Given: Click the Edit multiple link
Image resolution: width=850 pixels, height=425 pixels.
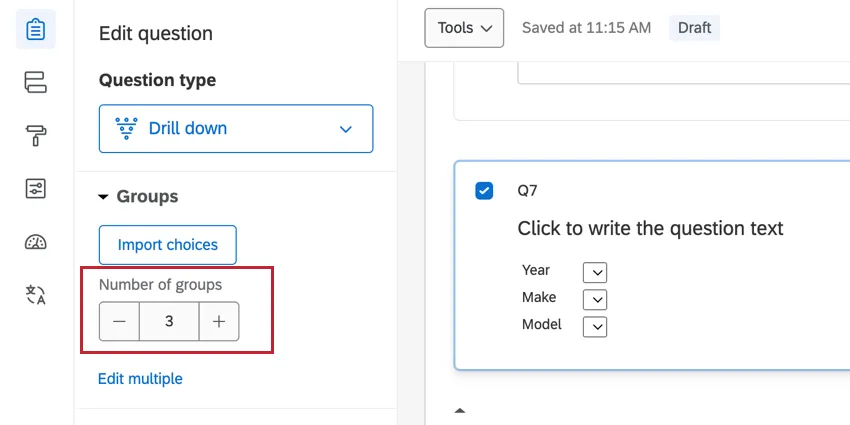Looking at the screenshot, I should pyautogui.click(x=140, y=379).
